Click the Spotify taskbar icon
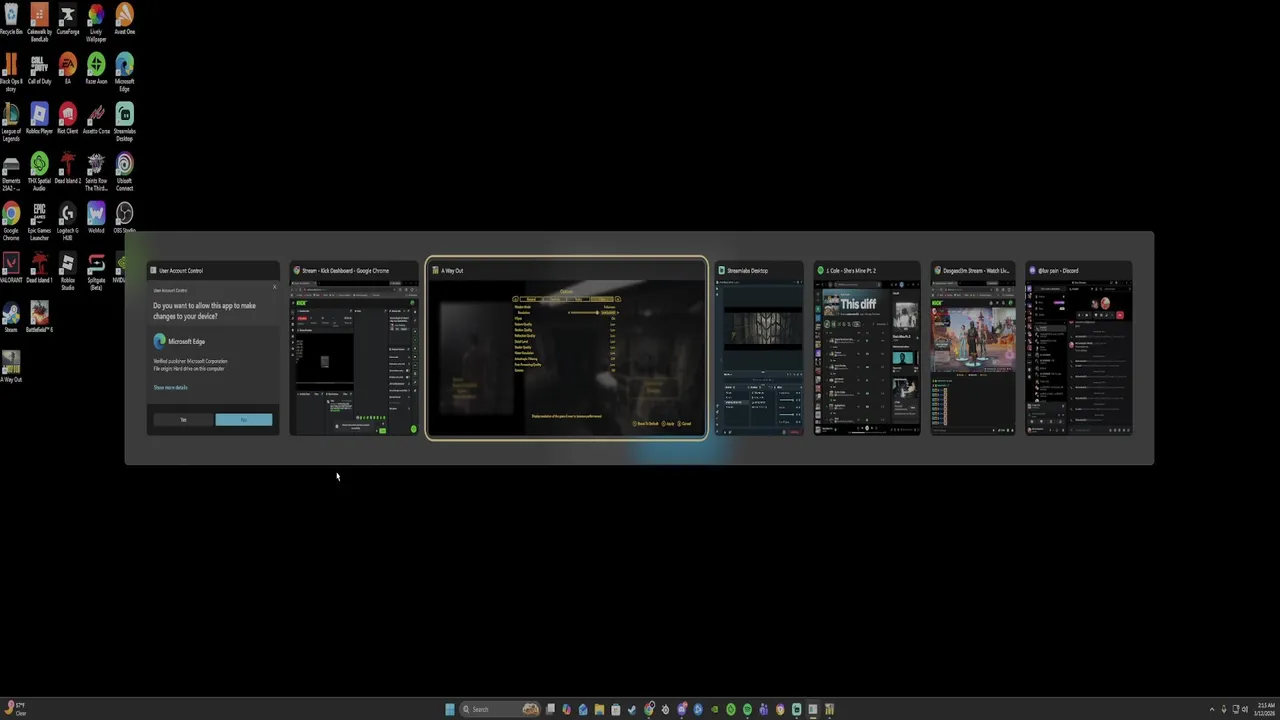 pyautogui.click(x=747, y=709)
